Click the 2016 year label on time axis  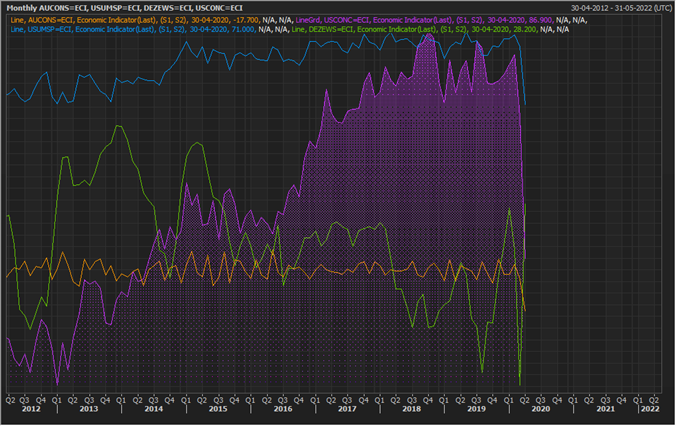click(x=283, y=409)
